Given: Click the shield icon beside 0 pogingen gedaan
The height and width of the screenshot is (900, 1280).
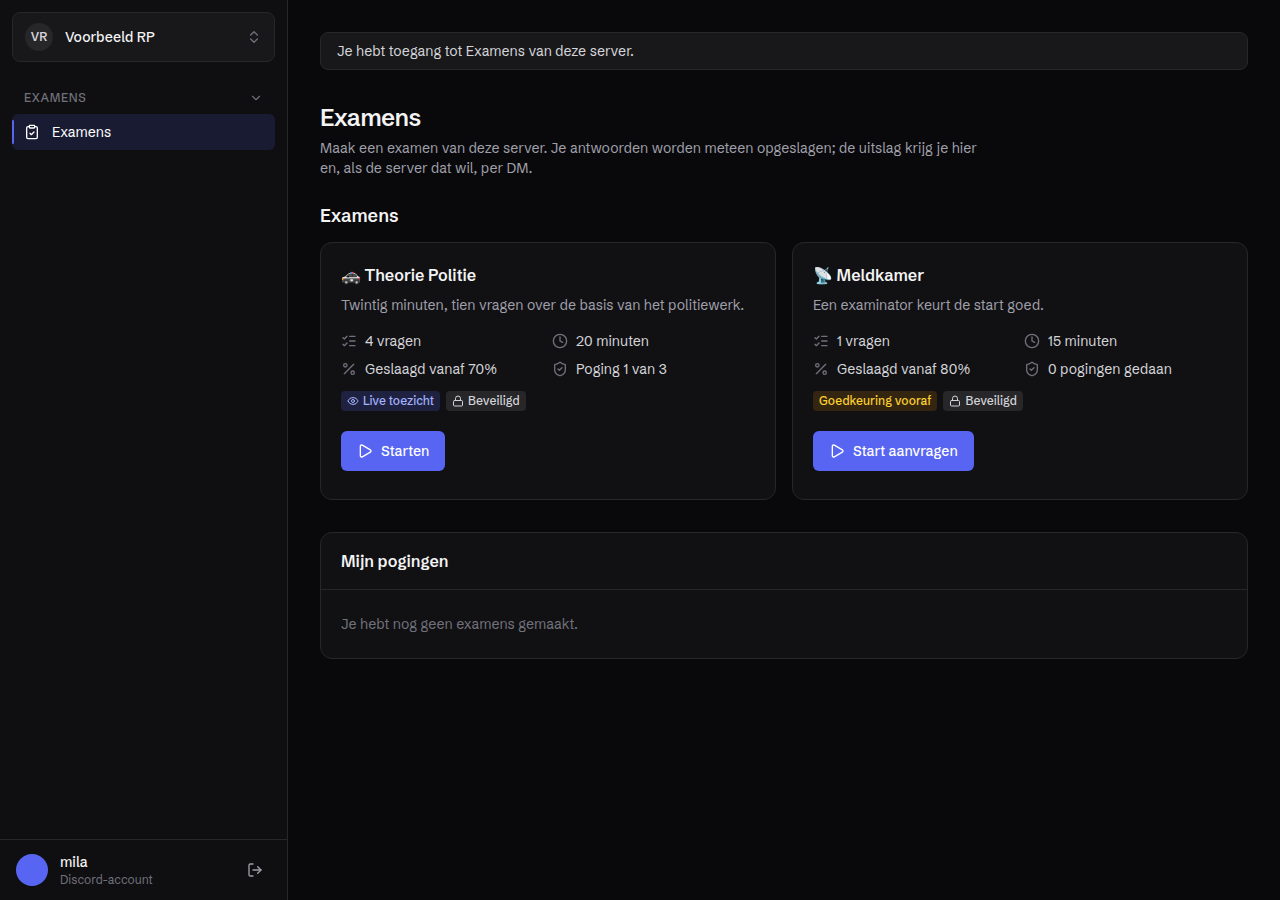Looking at the screenshot, I should [x=1032, y=369].
